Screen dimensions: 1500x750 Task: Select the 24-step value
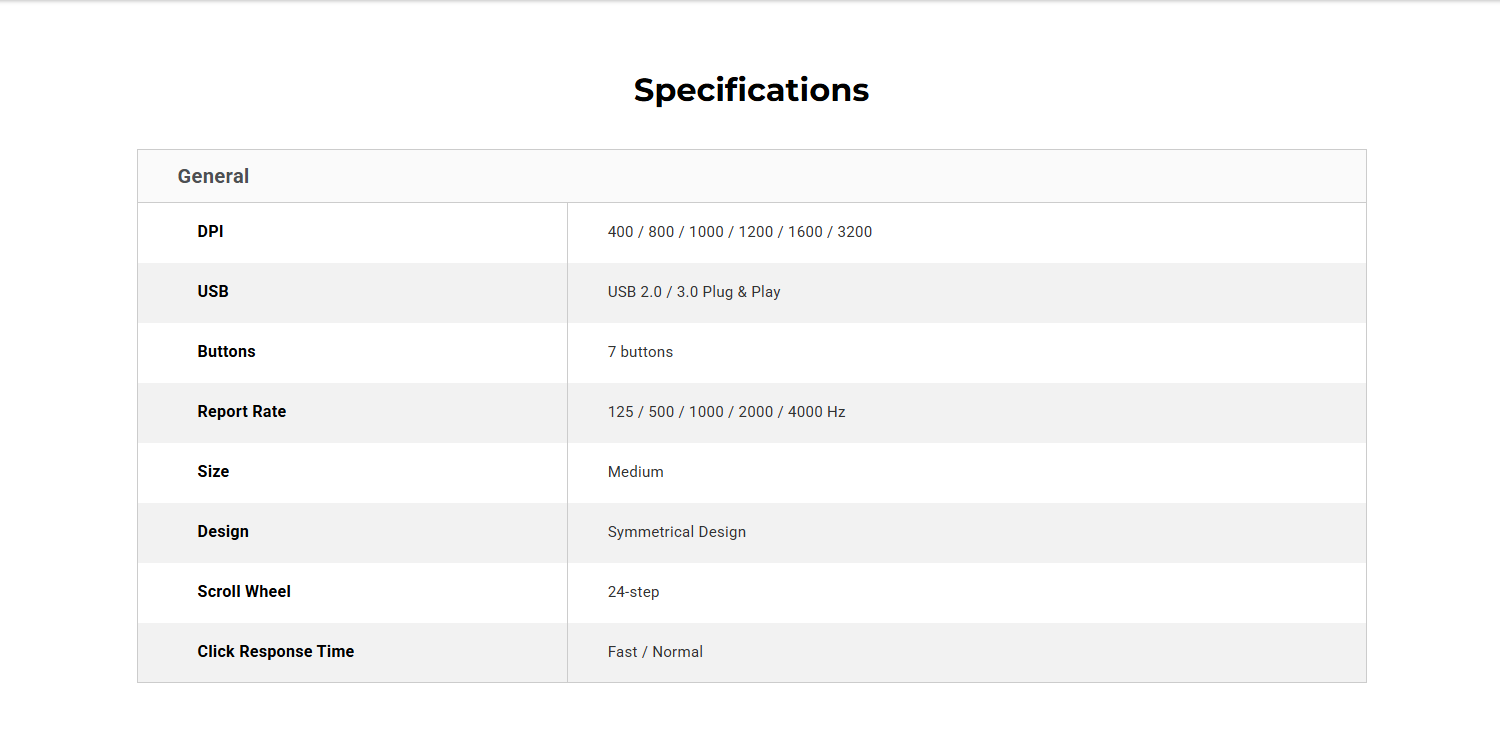pos(634,592)
